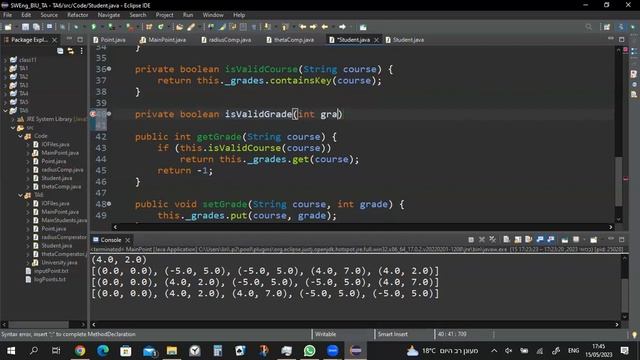Collapse the Code package
The width and height of the screenshot is (640, 360).
point(20,136)
